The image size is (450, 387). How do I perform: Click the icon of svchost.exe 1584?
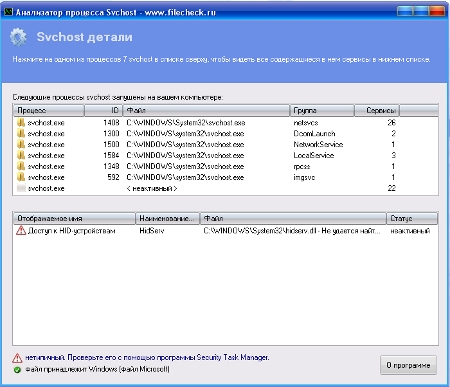click(21, 155)
